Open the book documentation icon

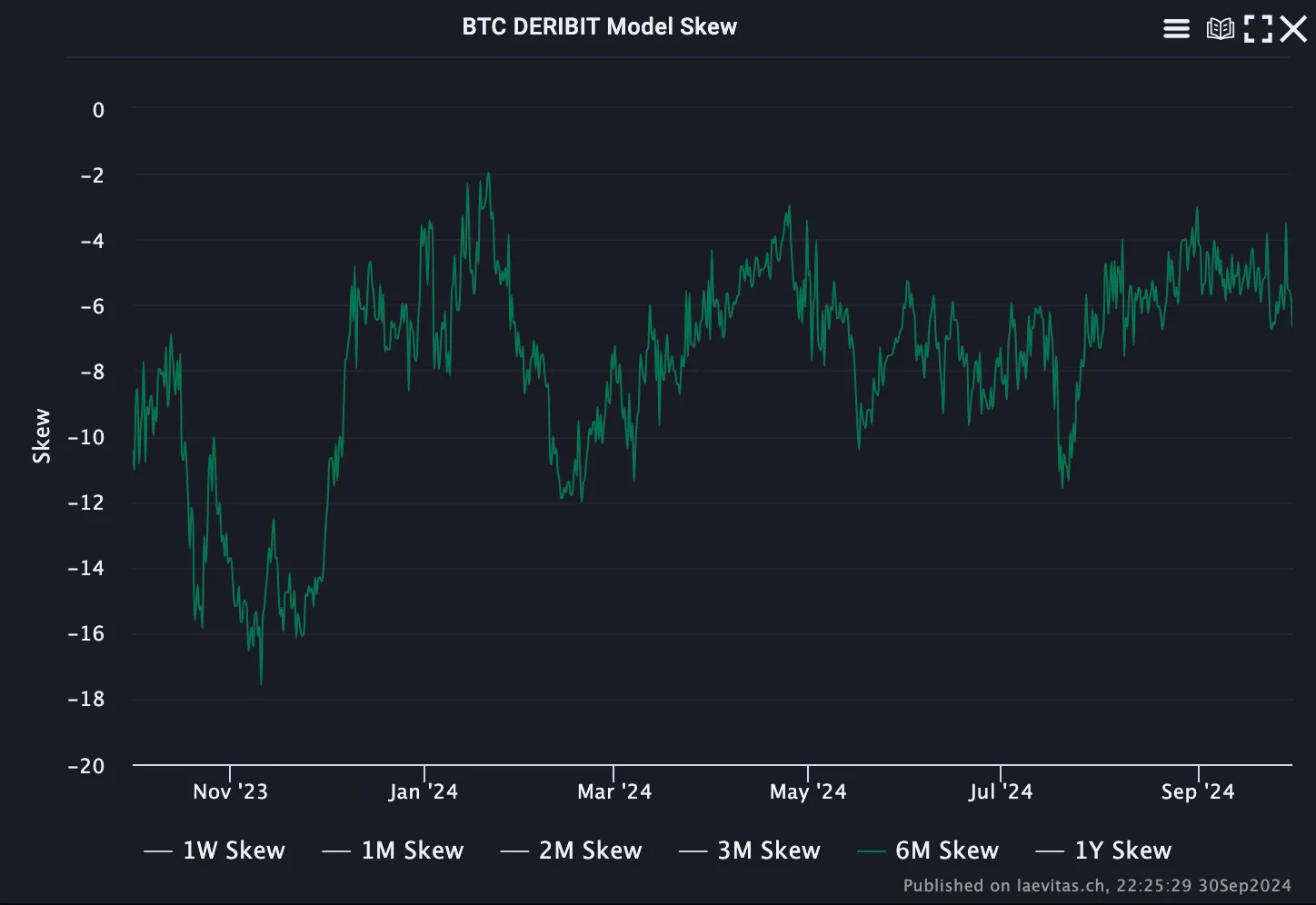1220,29
